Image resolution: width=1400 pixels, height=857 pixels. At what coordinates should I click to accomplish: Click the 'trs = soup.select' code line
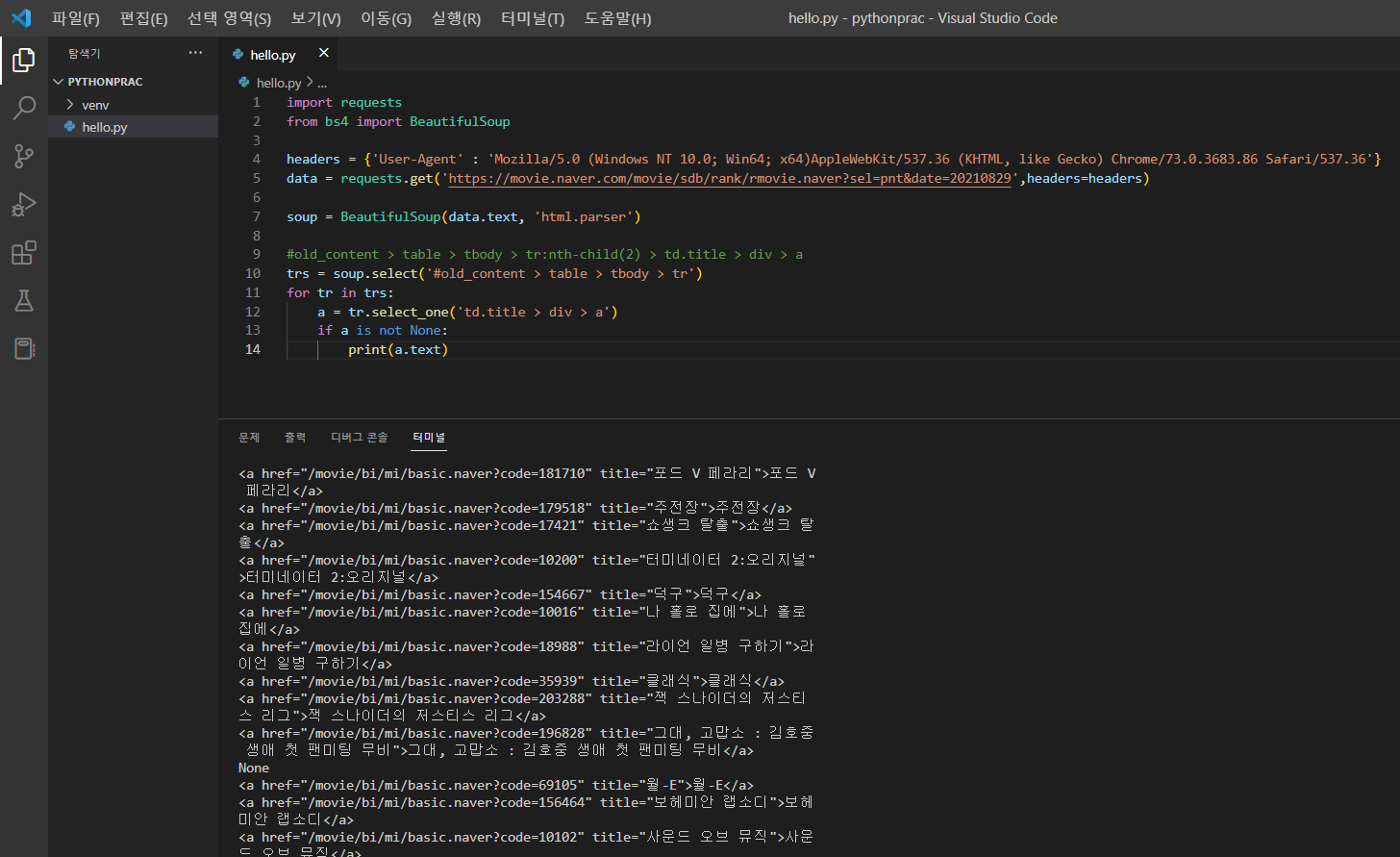coord(494,274)
